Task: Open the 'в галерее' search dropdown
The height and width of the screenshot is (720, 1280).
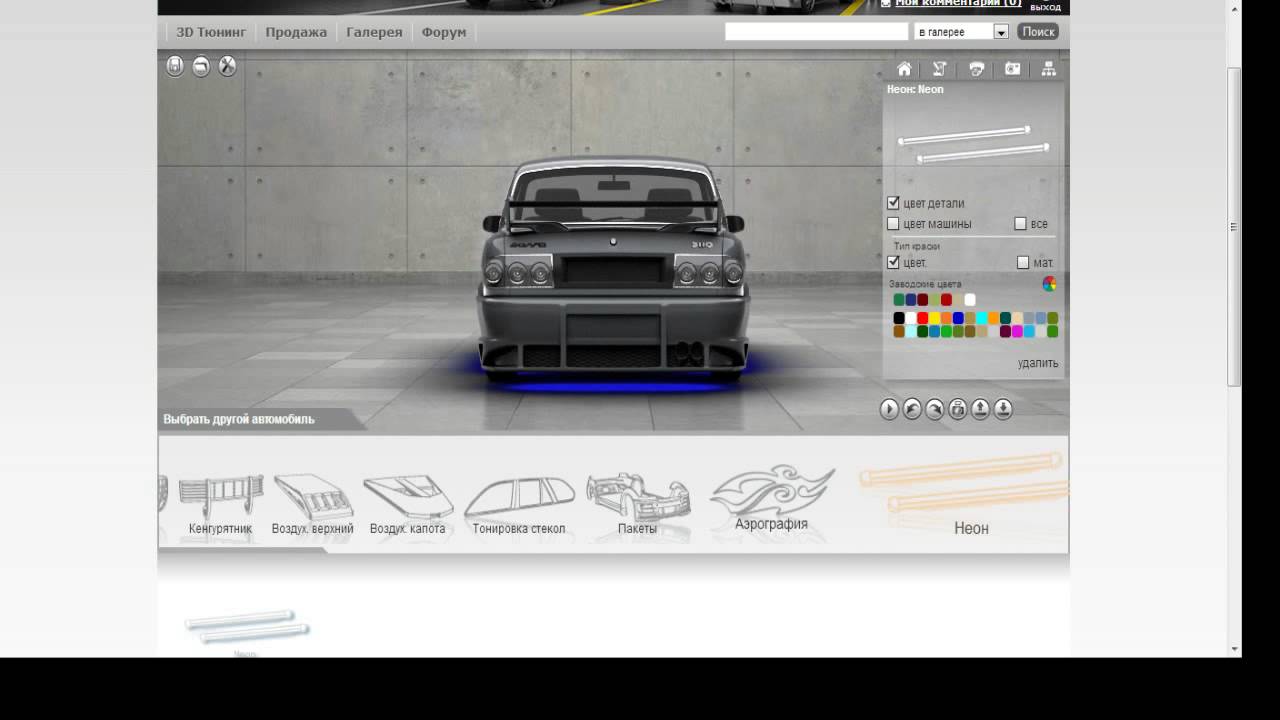Action: [1001, 32]
